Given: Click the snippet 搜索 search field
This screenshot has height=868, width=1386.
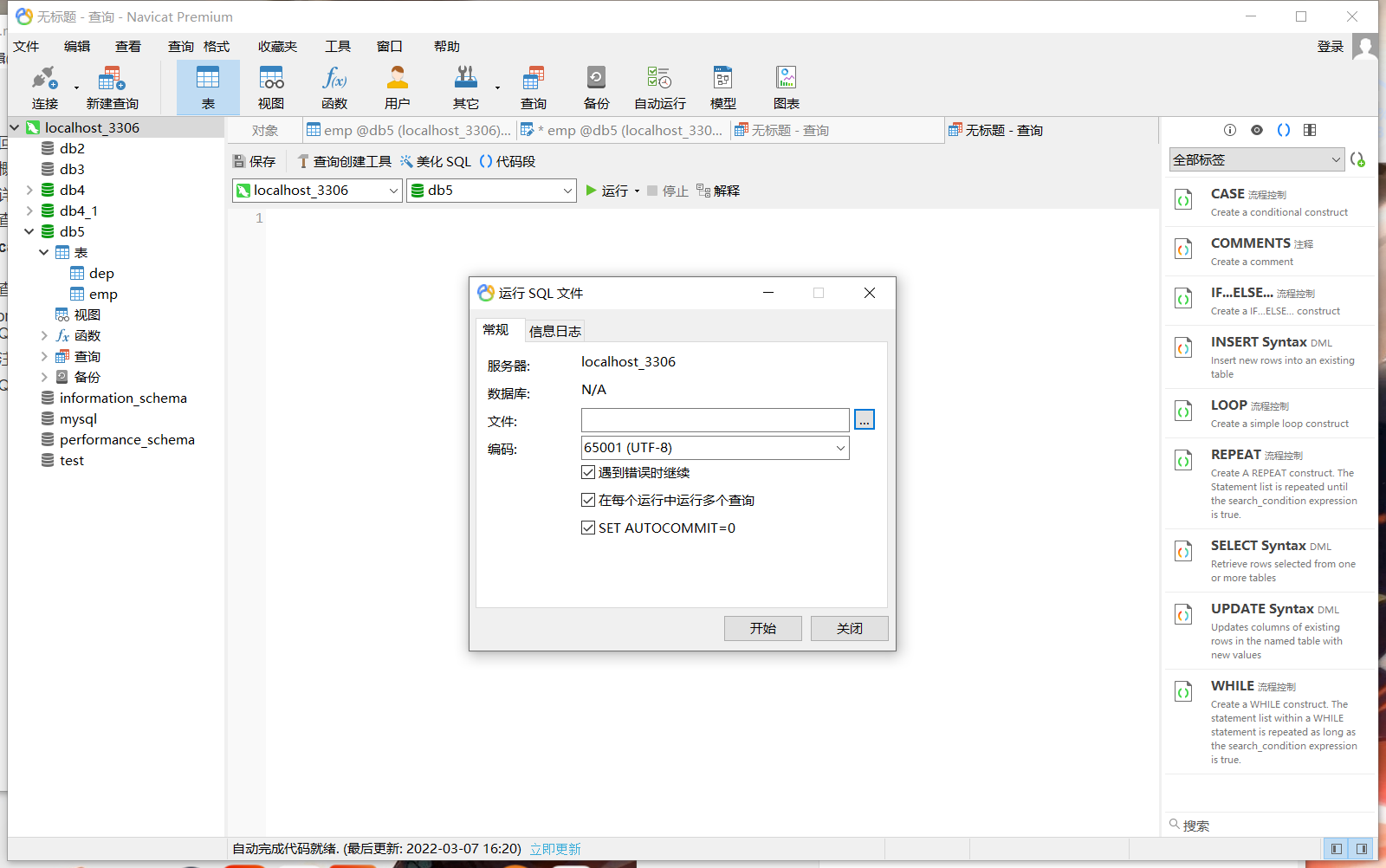Looking at the screenshot, I should point(1269,826).
